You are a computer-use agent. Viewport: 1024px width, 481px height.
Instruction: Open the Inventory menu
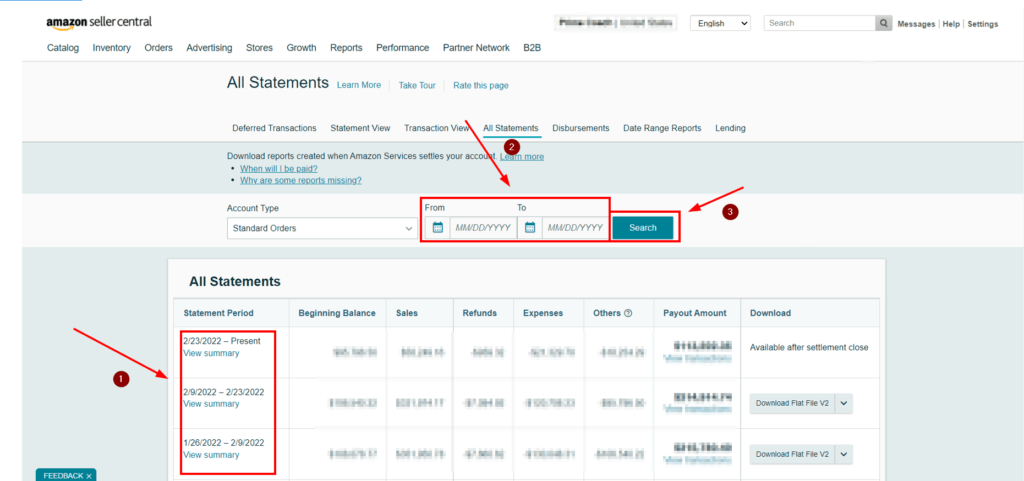(112, 48)
